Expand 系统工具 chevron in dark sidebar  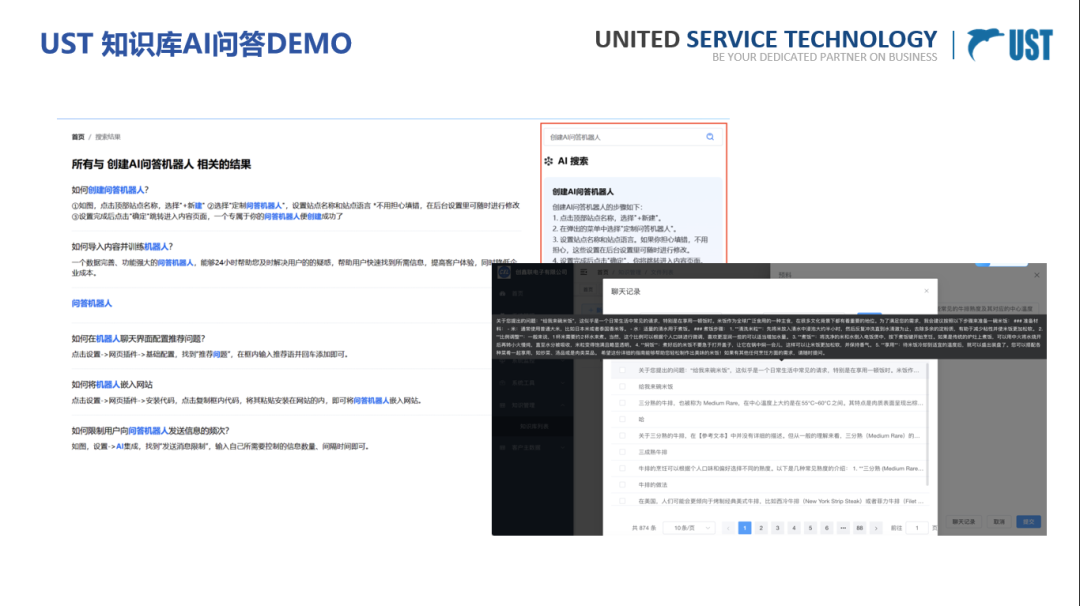[x=563, y=383]
